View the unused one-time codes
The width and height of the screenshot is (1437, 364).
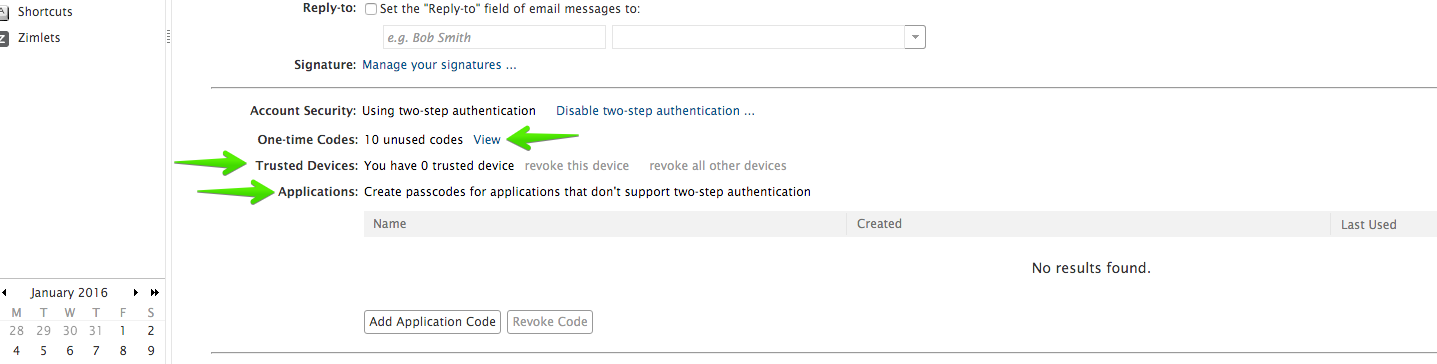coord(487,140)
